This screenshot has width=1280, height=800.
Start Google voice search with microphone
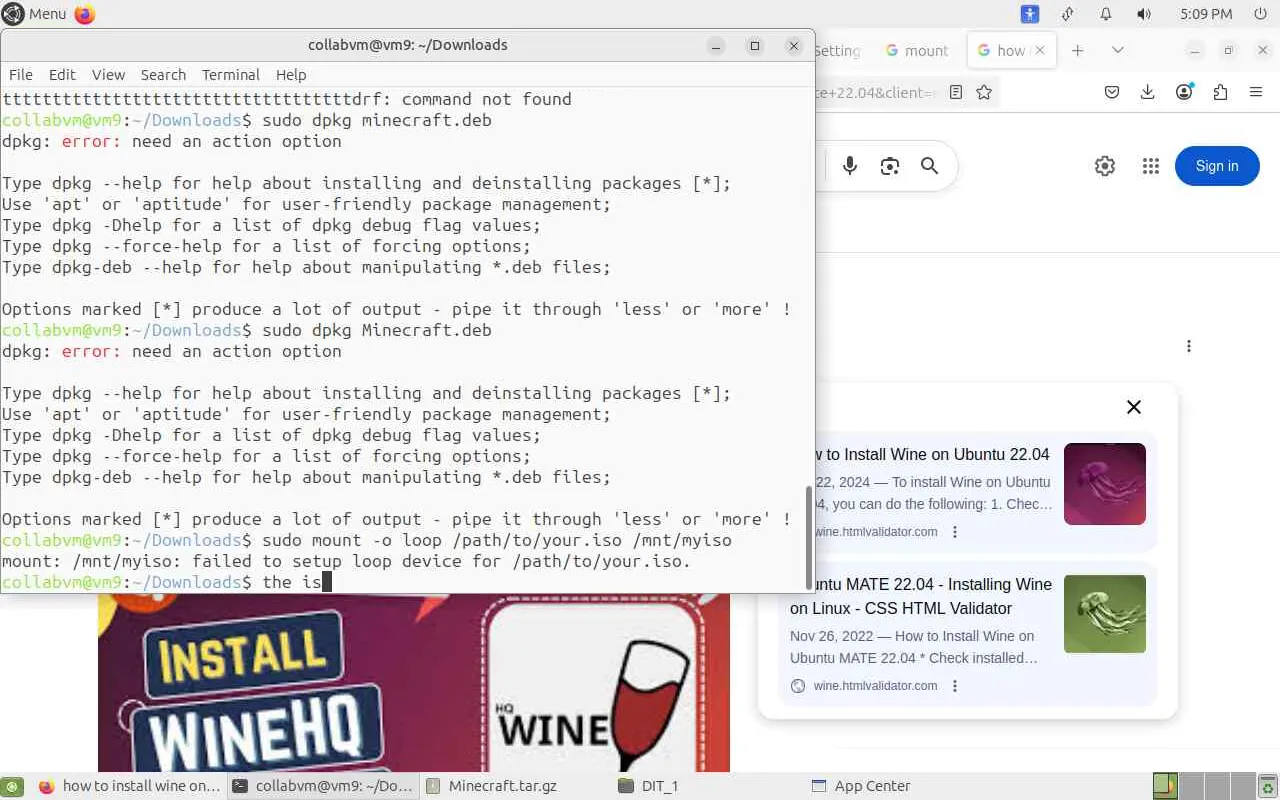[850, 166]
